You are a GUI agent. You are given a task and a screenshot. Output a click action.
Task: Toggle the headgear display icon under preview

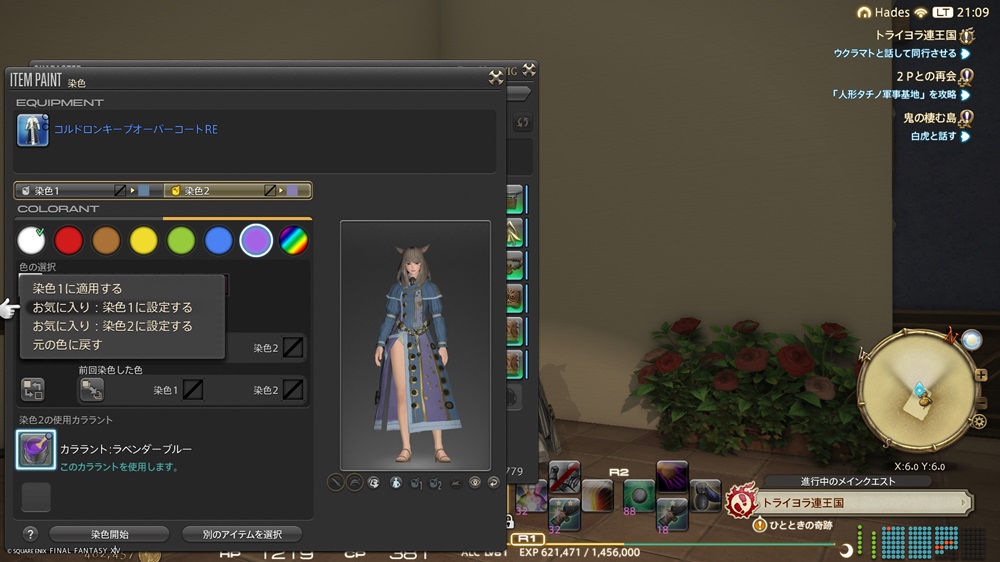click(x=355, y=483)
